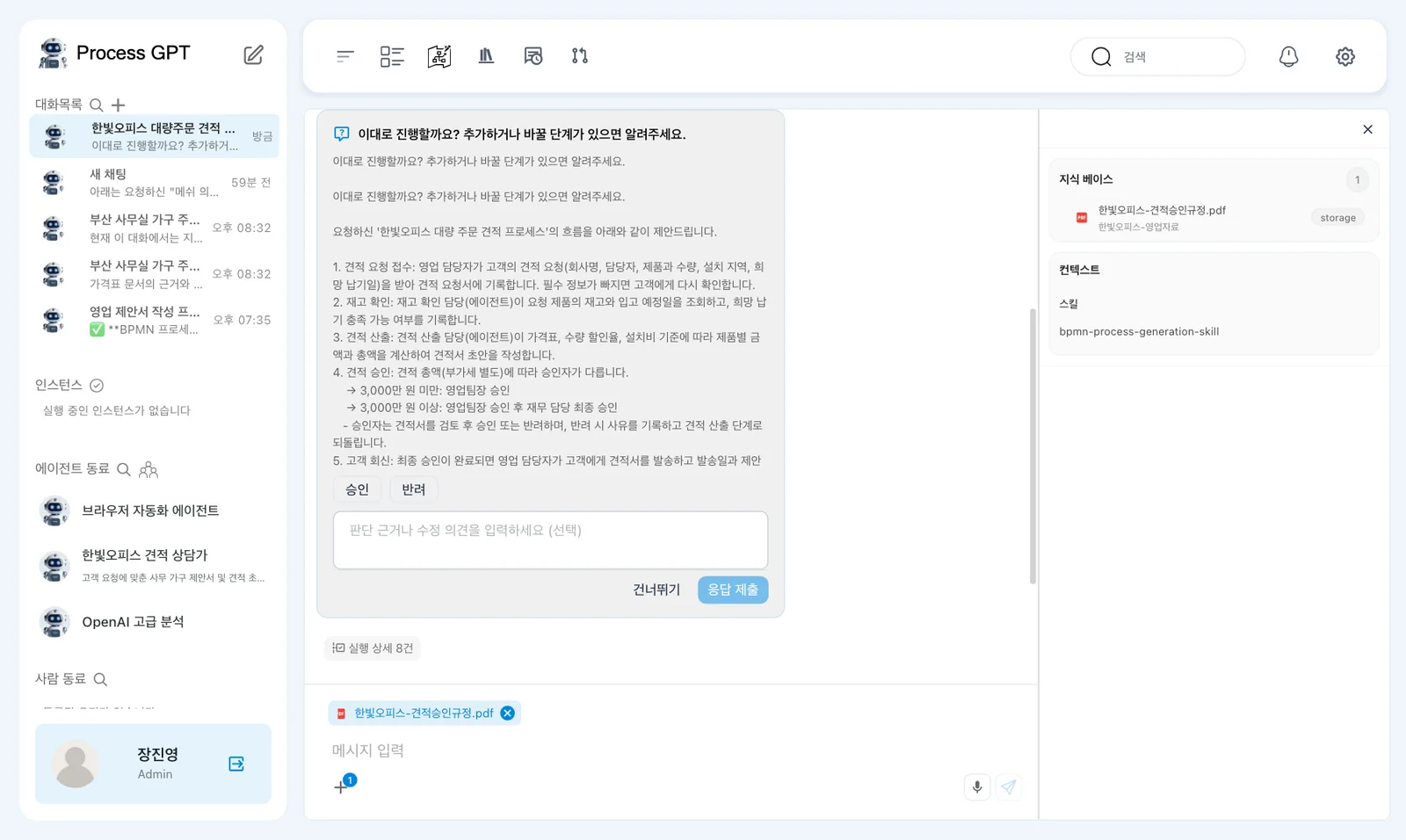Open the task list view icon

click(x=392, y=56)
